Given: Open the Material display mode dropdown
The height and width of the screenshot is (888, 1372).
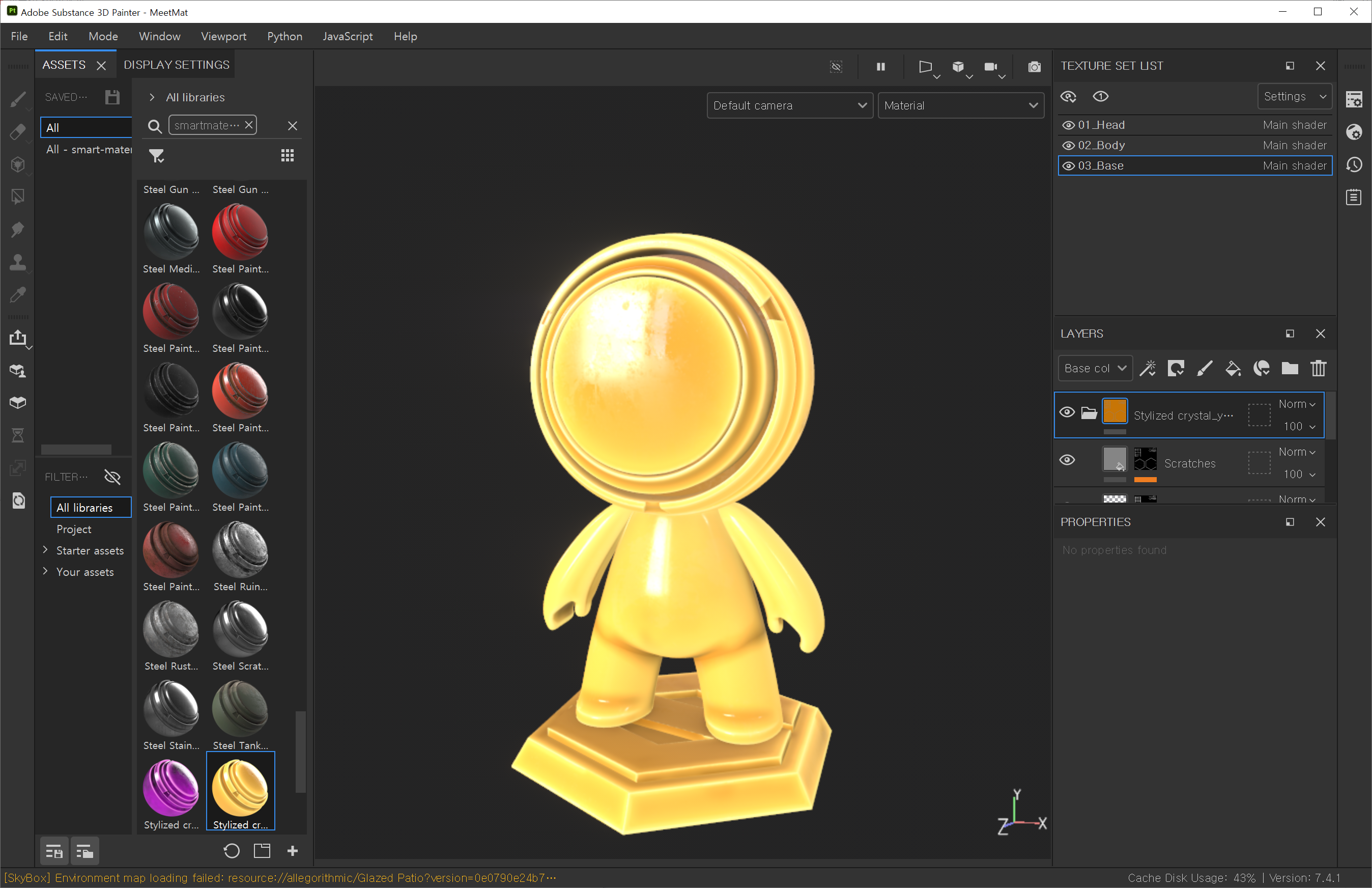Looking at the screenshot, I should (960, 105).
